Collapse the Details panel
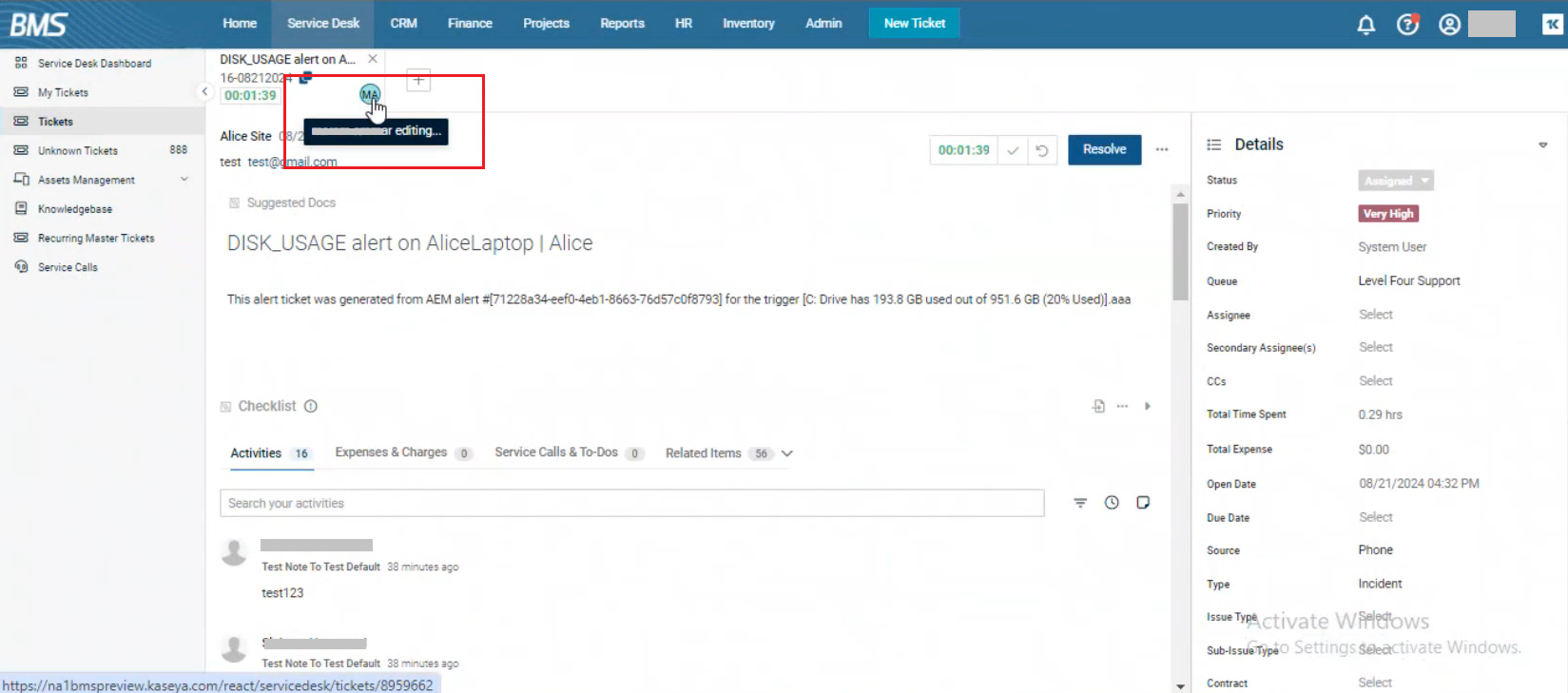 1542,145
